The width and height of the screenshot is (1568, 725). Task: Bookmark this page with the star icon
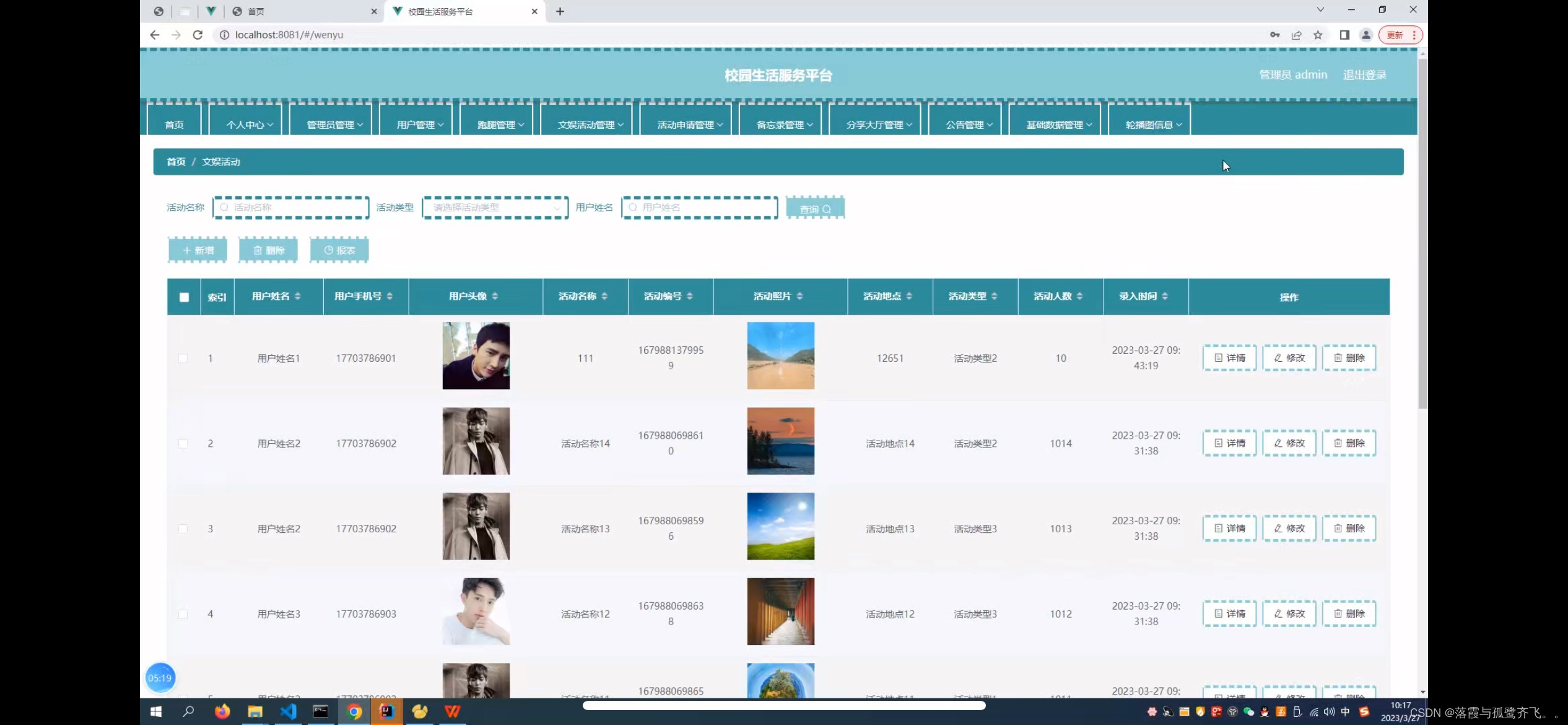pyautogui.click(x=1318, y=35)
